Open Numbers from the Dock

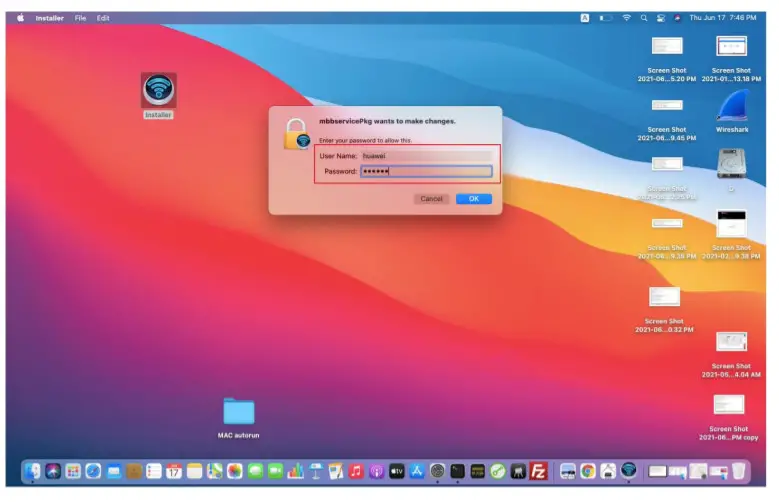(296, 471)
